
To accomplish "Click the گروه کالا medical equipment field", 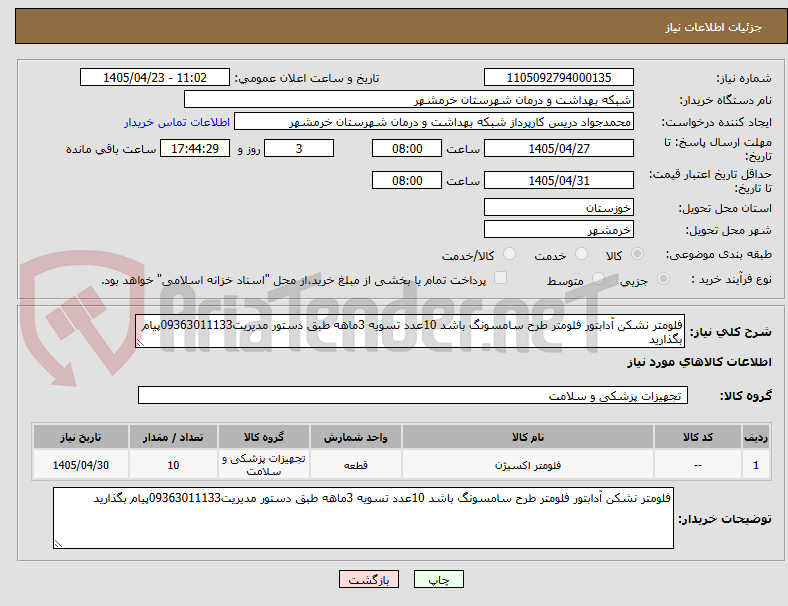I will [413, 395].
